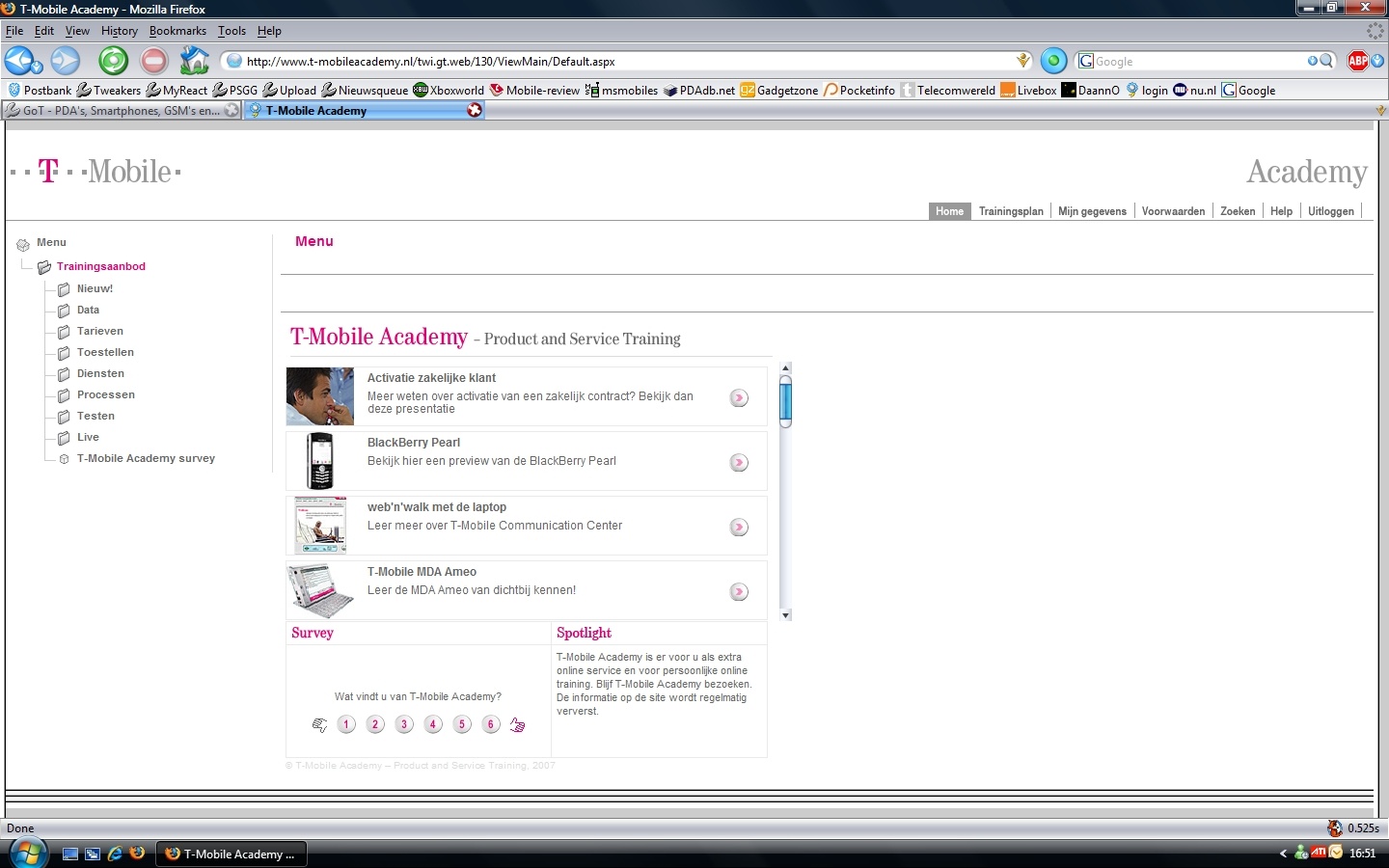Image resolution: width=1389 pixels, height=868 pixels.
Task: Go back with the Firefox back arrow
Action: (x=18, y=61)
